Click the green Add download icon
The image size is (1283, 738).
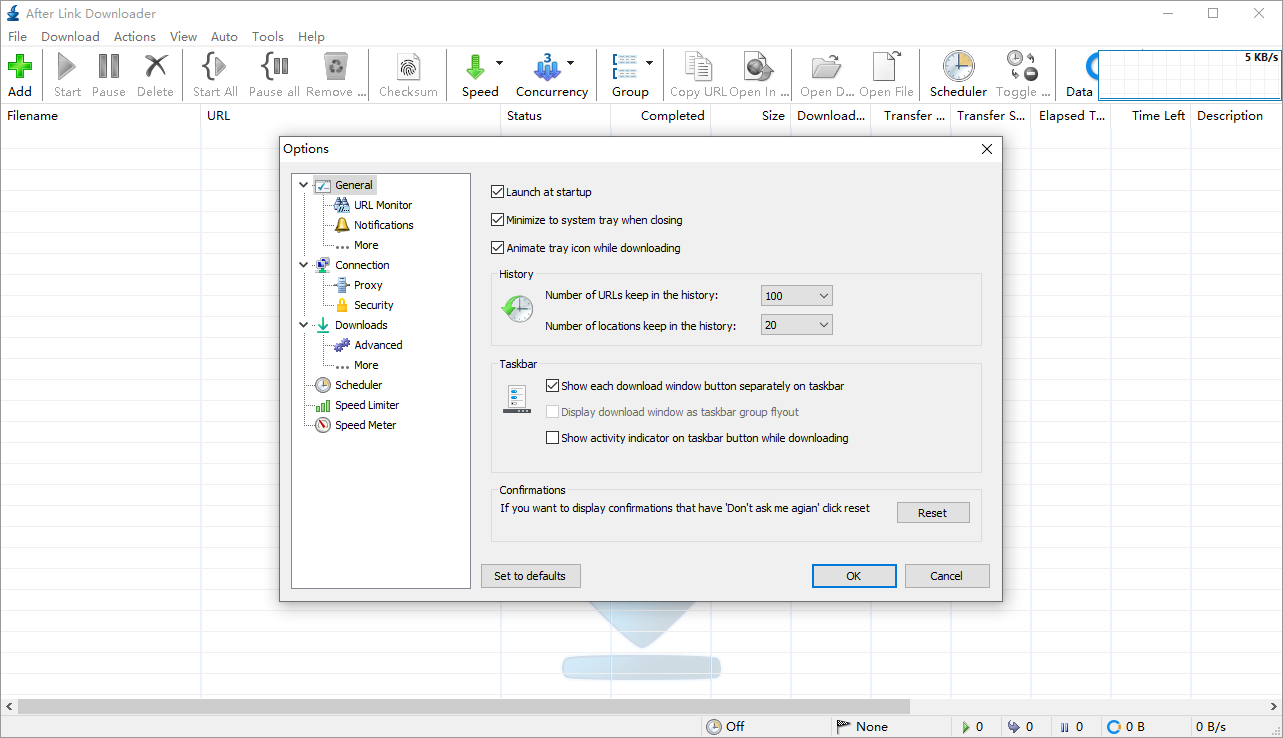tap(20, 67)
